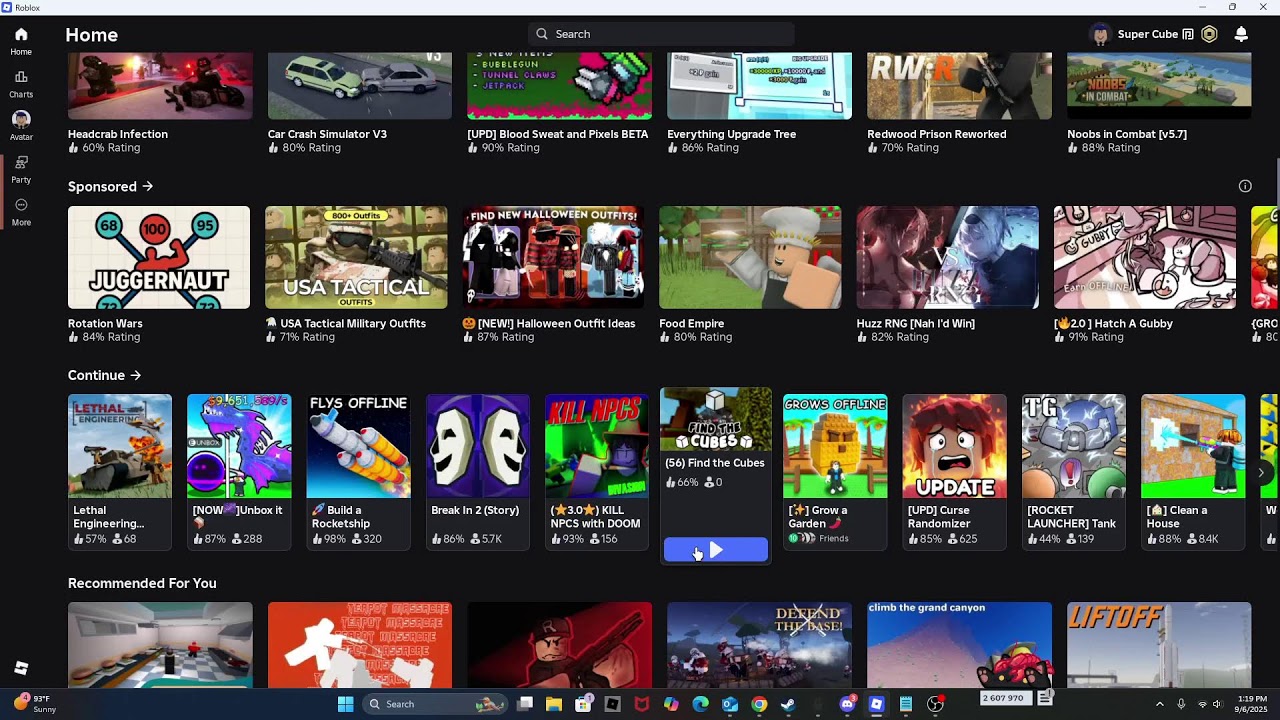Open Build a Rocketship game tile

coord(358,472)
